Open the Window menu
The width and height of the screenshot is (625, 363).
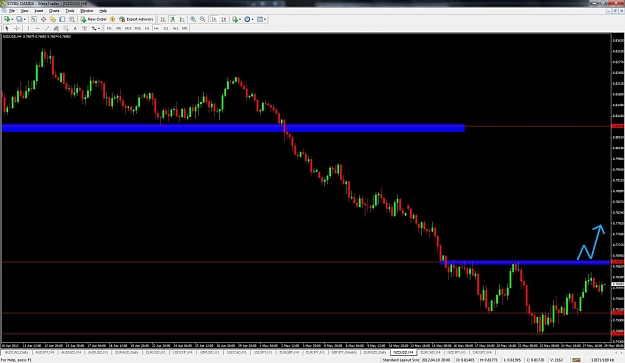86,11
